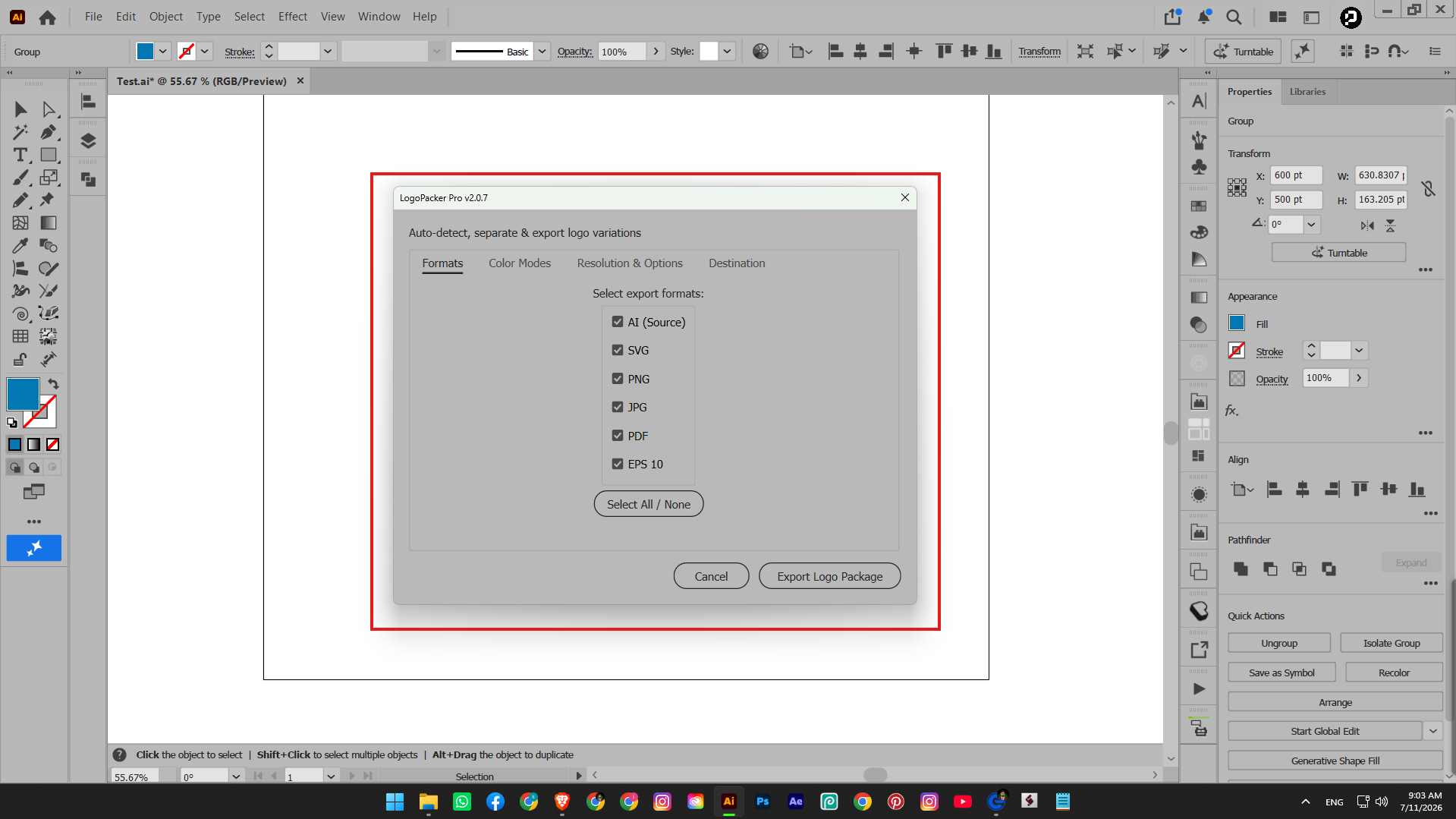
Task: Click Fill swatch in Appearance panel
Action: tap(1237, 323)
